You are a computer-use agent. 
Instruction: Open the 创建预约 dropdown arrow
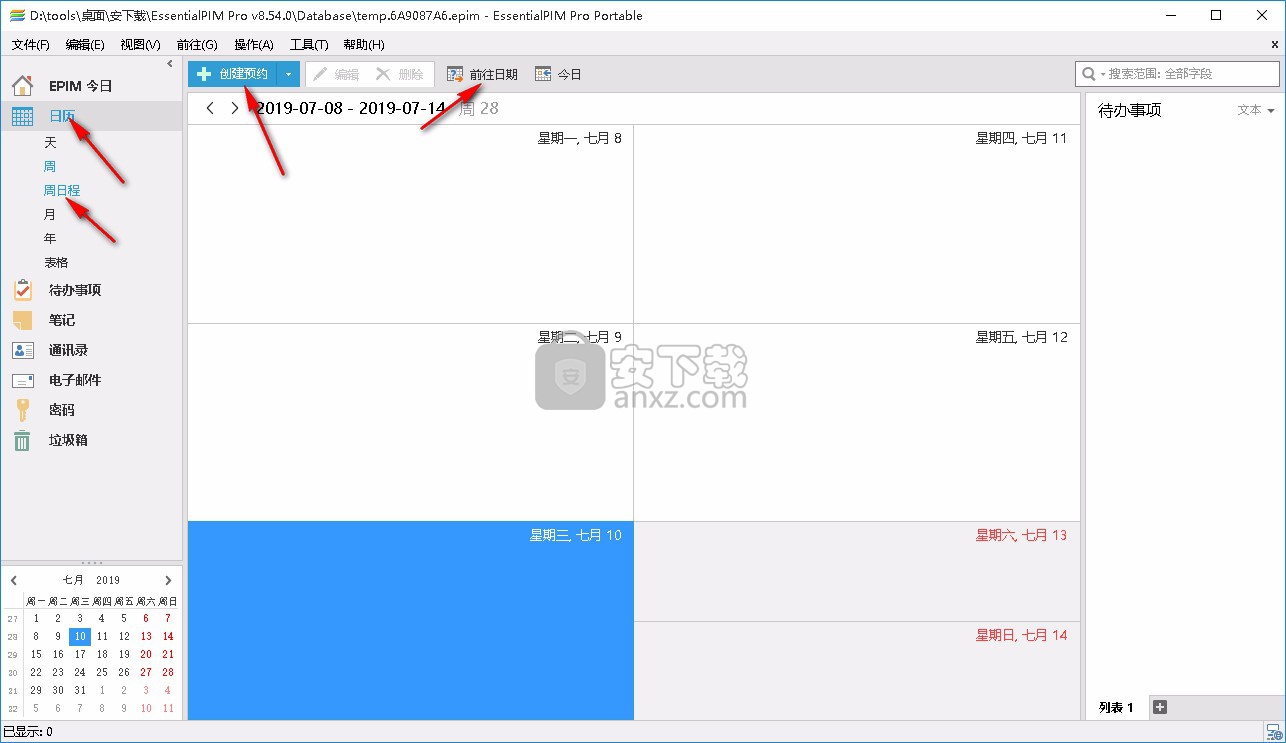coord(288,74)
